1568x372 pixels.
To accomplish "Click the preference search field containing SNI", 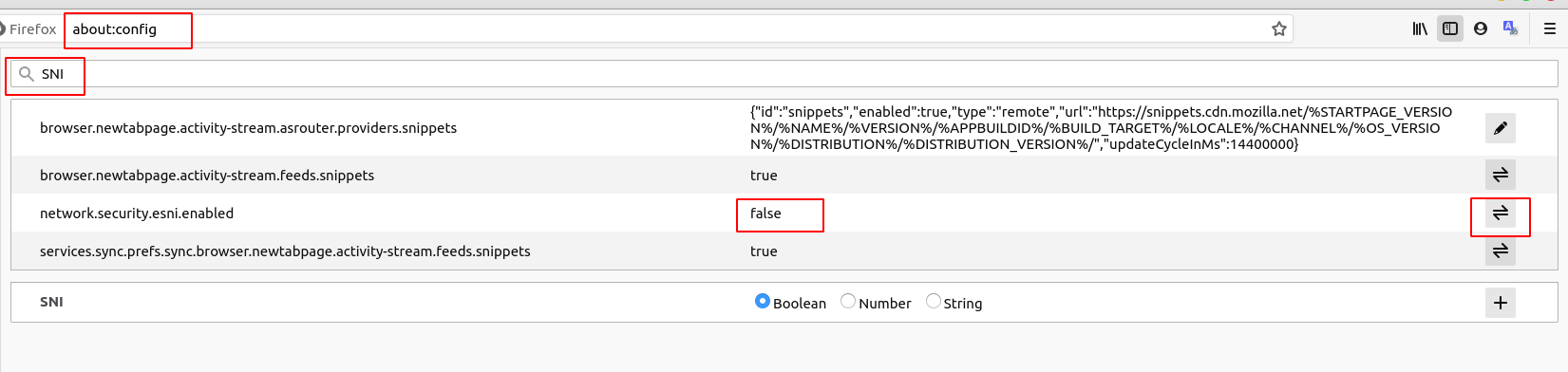I will click(x=784, y=74).
